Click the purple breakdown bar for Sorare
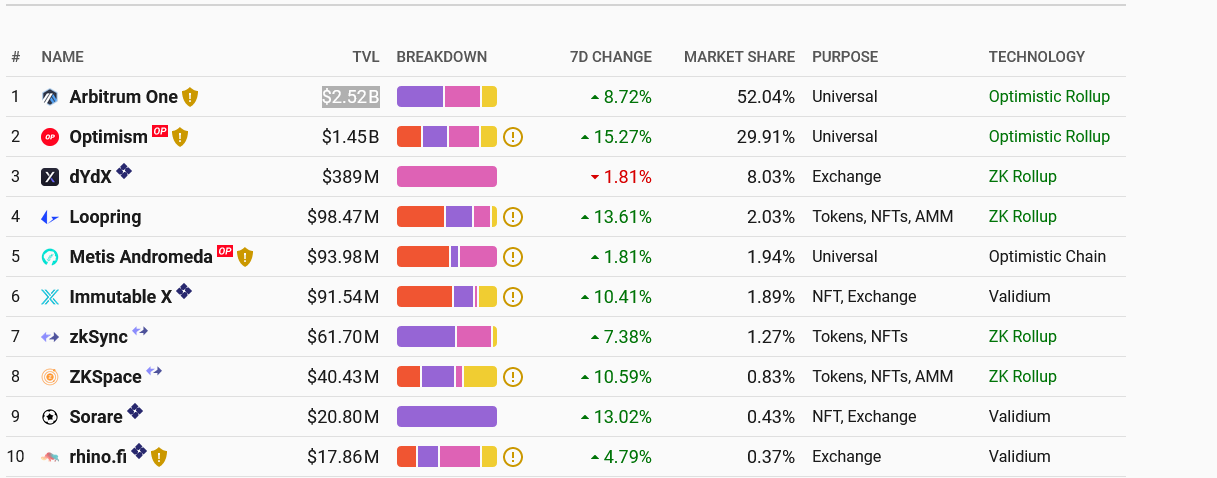 [x=446, y=417]
